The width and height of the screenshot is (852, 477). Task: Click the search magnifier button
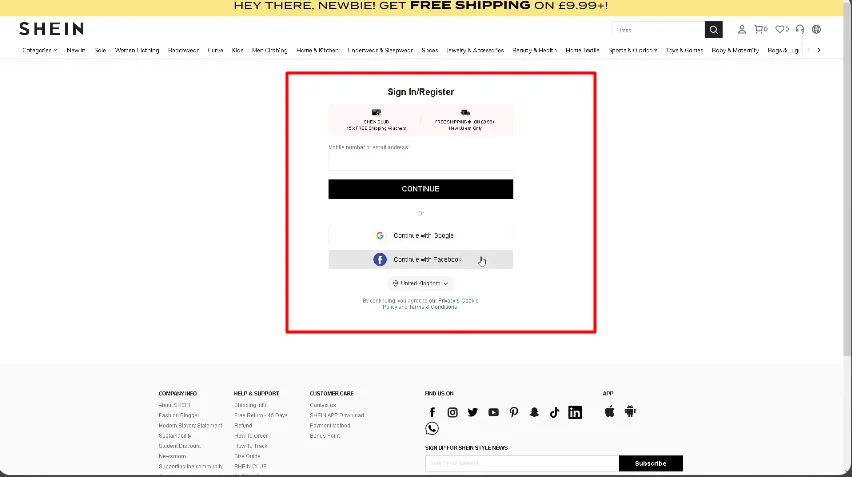tap(713, 30)
